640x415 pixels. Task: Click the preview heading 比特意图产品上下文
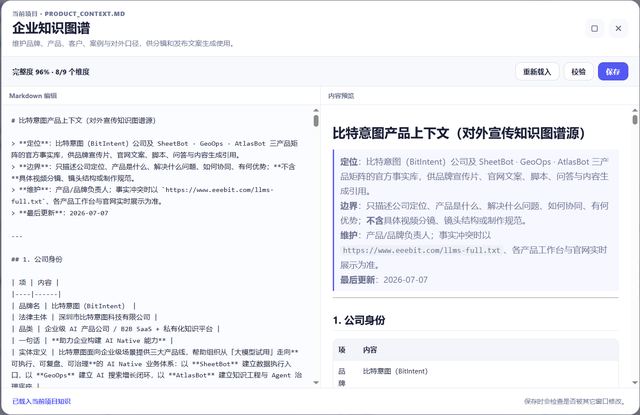(459, 133)
